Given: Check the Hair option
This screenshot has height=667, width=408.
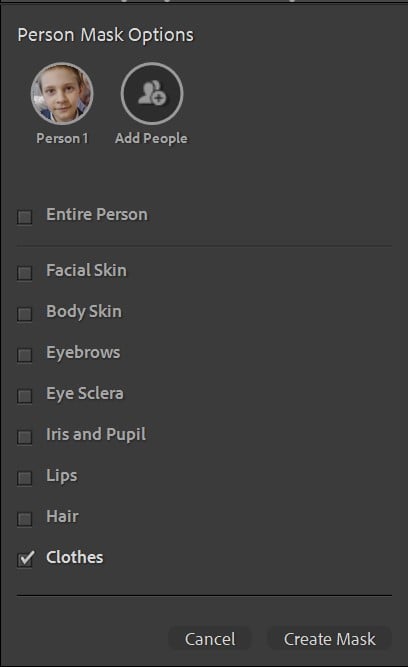Looking at the screenshot, I should 25,519.
